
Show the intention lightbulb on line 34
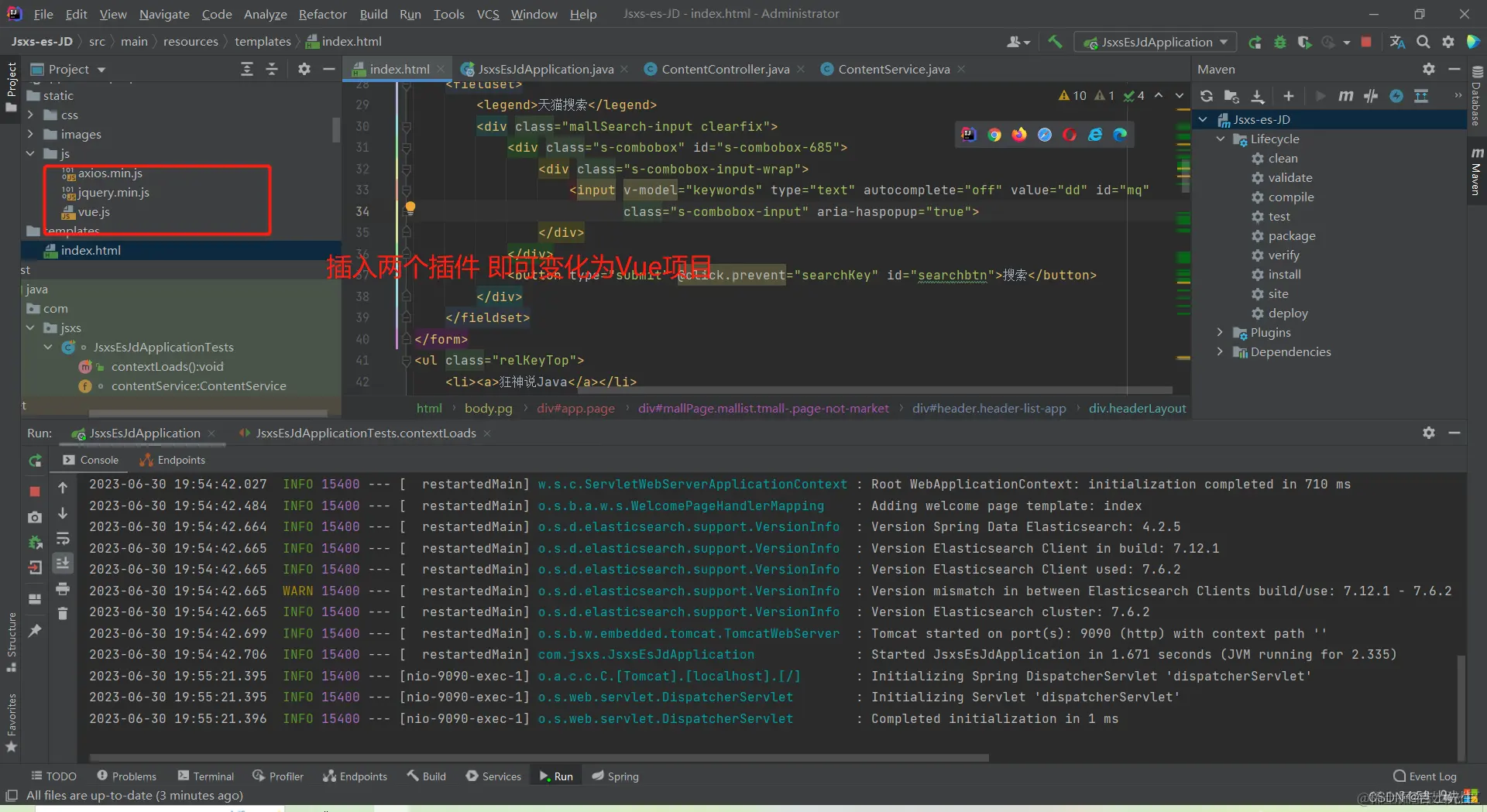coord(410,207)
